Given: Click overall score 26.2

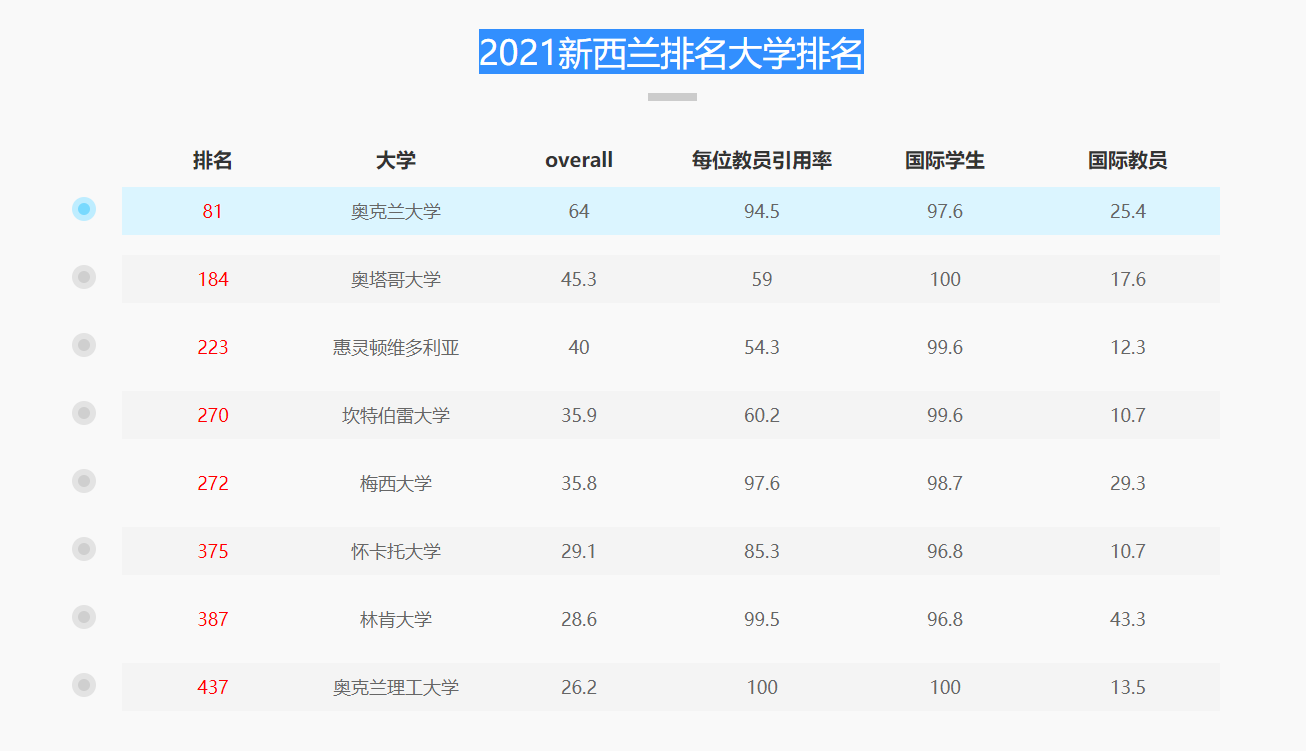Looking at the screenshot, I should (579, 687).
